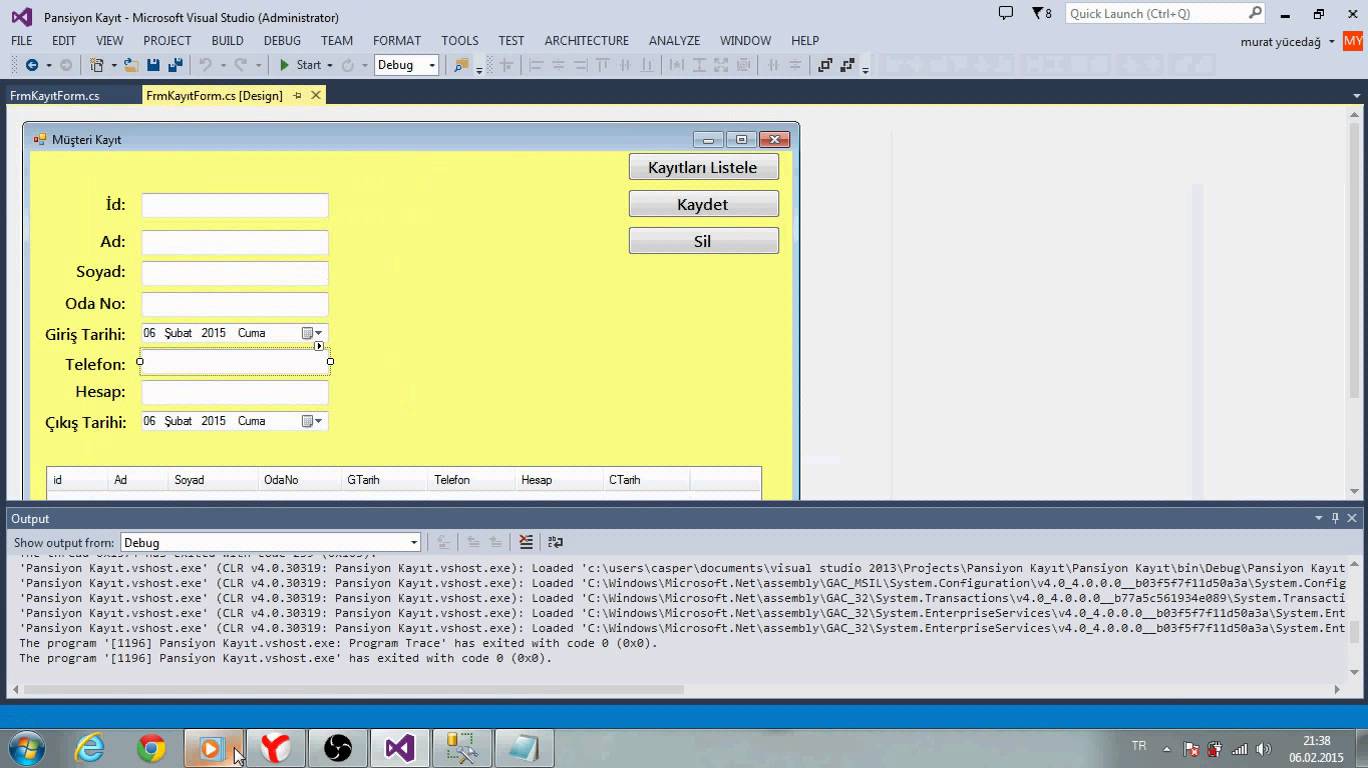
Task: Open Yandex browser from taskbar
Action: pos(276,748)
